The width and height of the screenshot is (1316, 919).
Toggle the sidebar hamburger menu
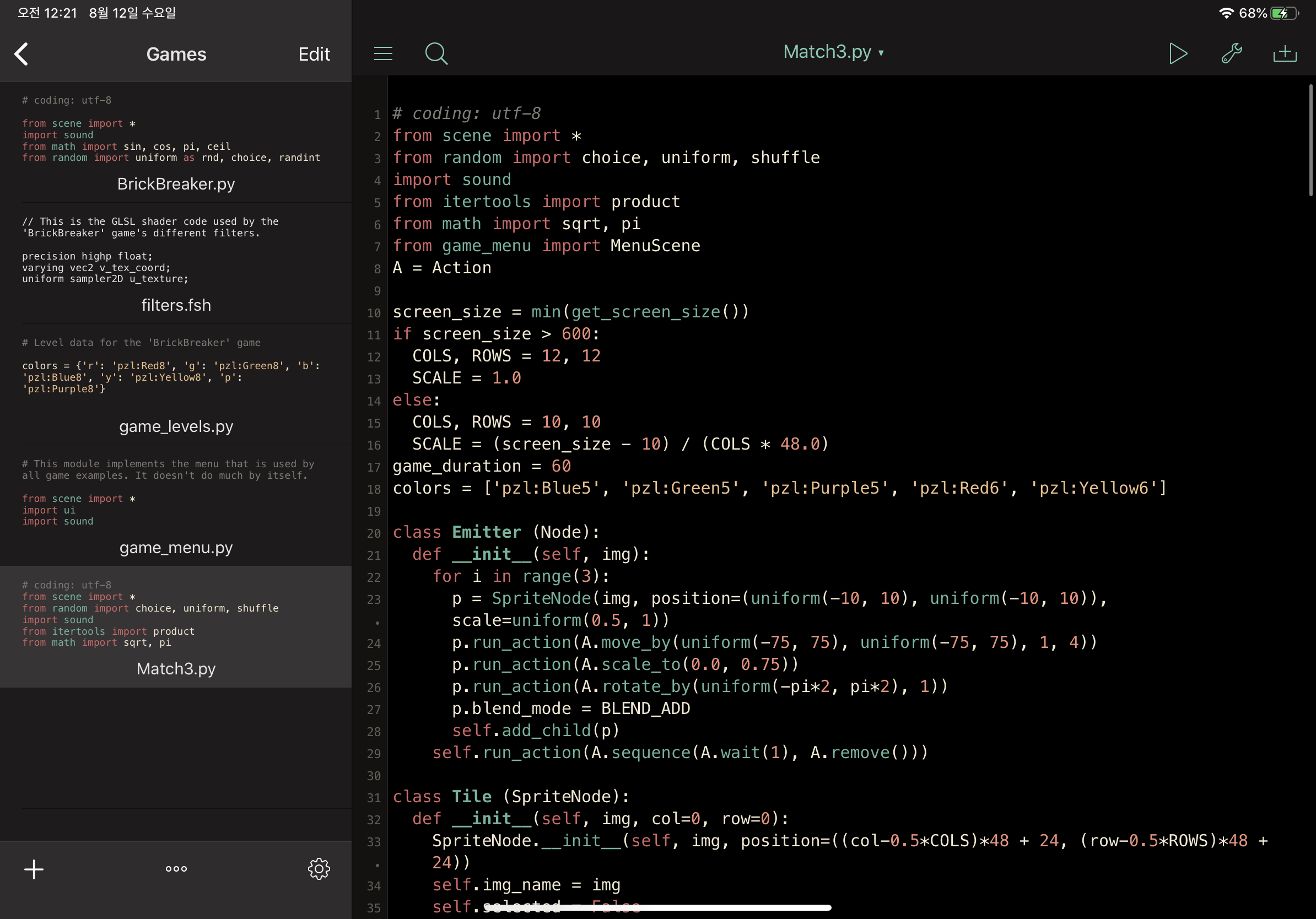coord(383,54)
